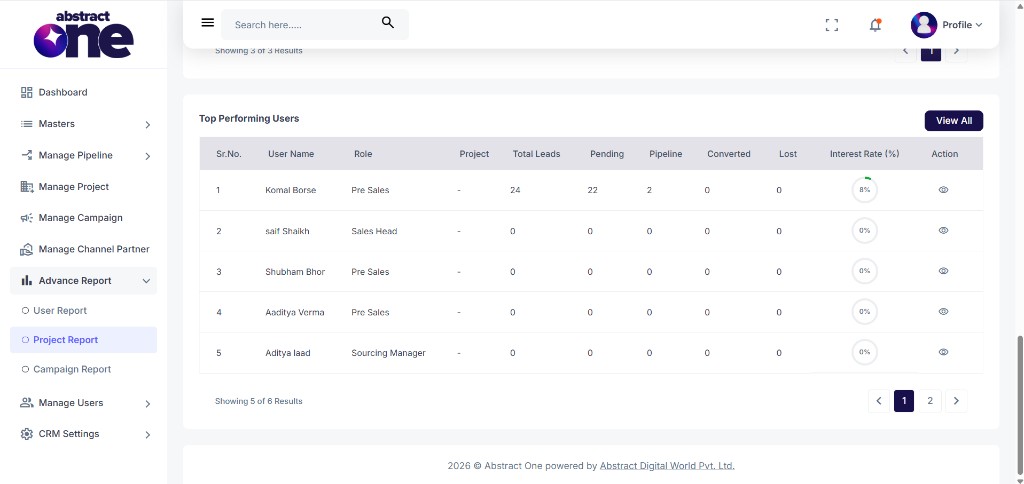Click Top Performing Users heading
Screen dimensions: 1024x484
click(x=249, y=119)
